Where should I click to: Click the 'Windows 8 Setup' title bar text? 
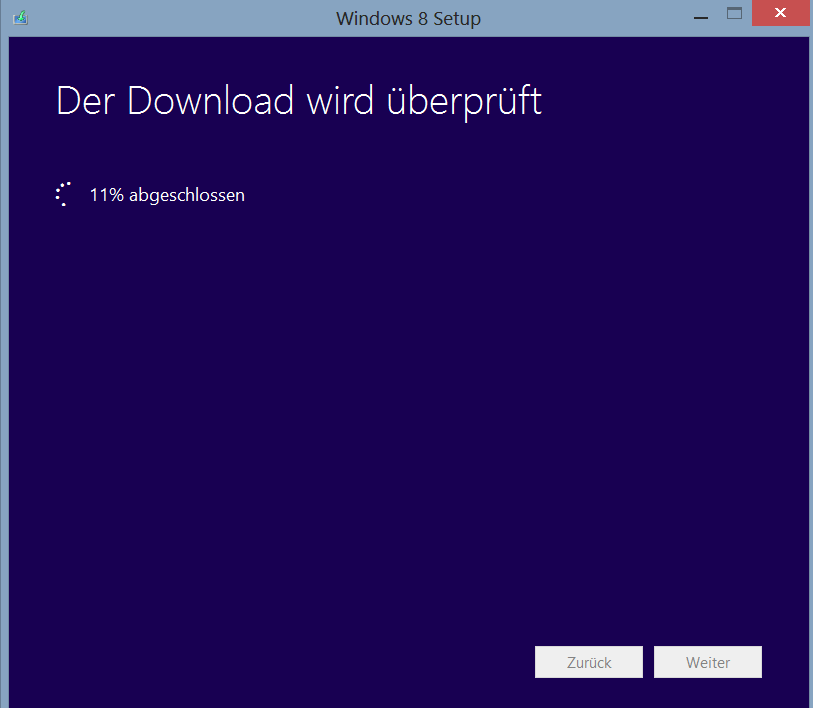408,19
